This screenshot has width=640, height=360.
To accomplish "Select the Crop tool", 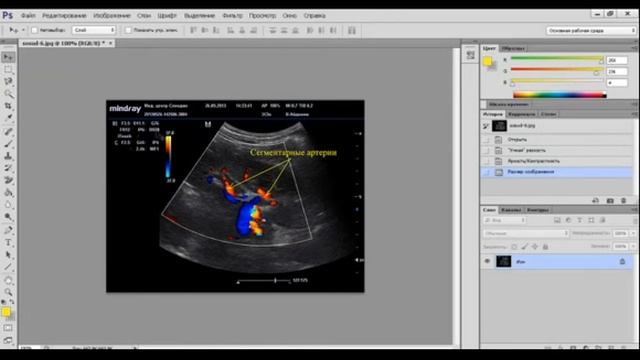I will [8, 106].
